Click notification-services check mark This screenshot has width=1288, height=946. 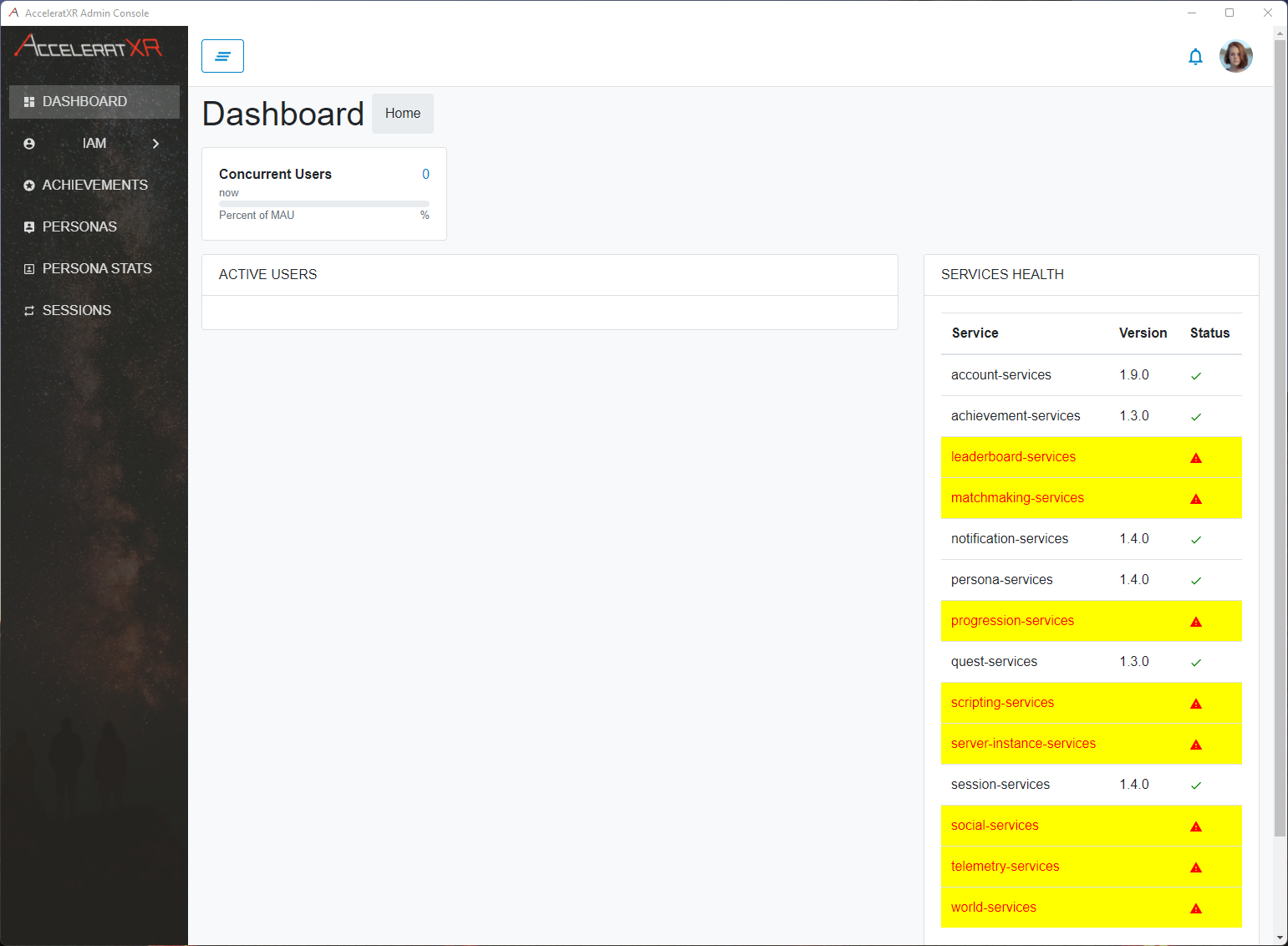(x=1196, y=540)
